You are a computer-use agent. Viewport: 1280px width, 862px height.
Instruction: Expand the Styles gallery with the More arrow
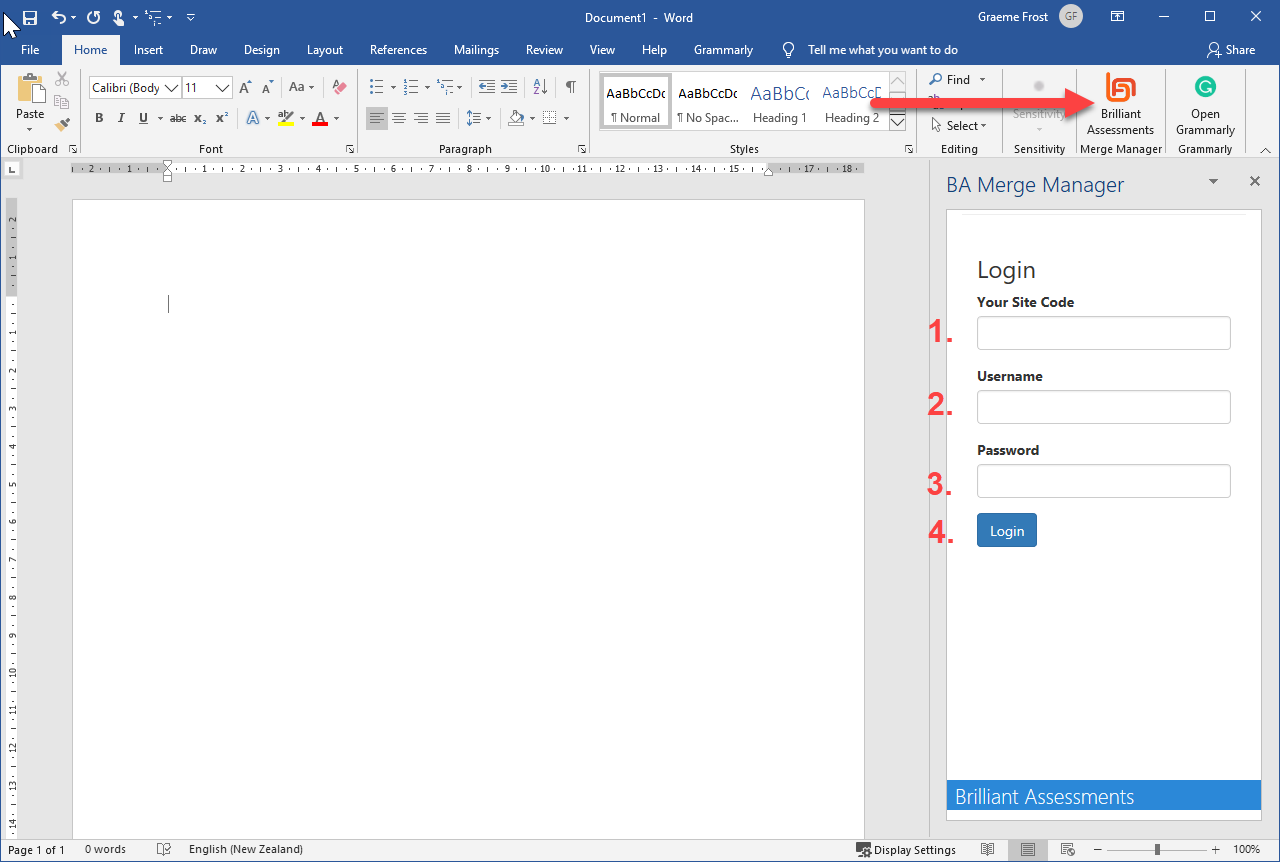(x=897, y=120)
